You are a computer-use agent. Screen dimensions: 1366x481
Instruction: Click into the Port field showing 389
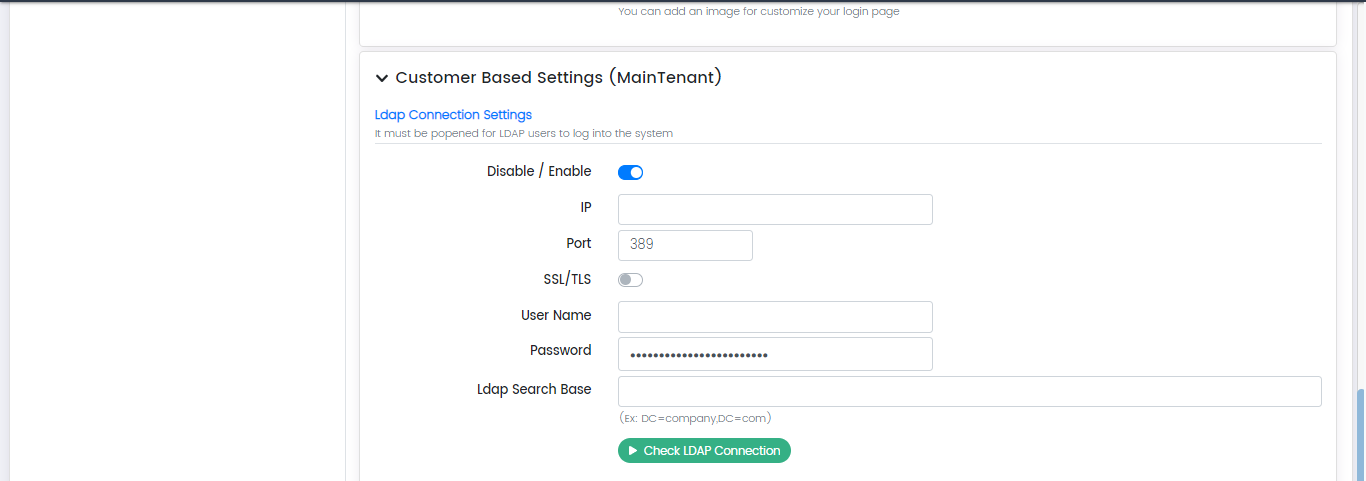[685, 245]
